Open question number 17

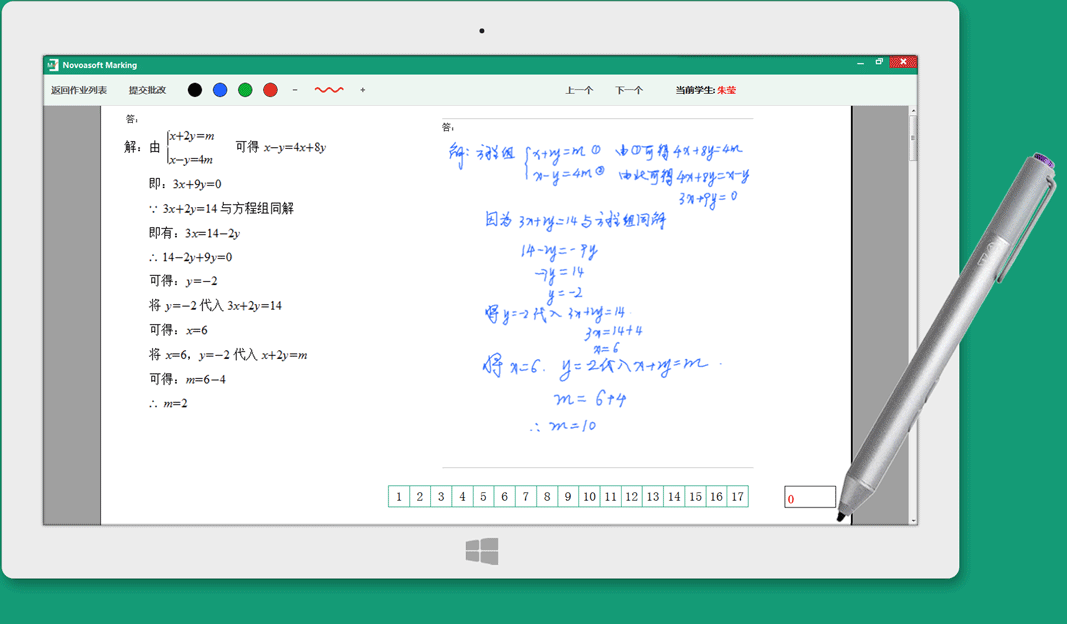pos(737,497)
